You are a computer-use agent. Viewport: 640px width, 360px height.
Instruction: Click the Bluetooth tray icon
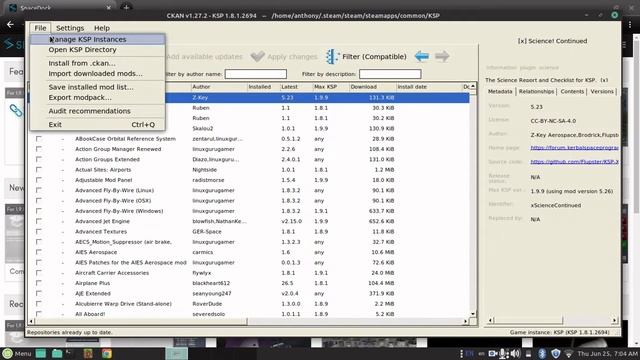[542, 353]
